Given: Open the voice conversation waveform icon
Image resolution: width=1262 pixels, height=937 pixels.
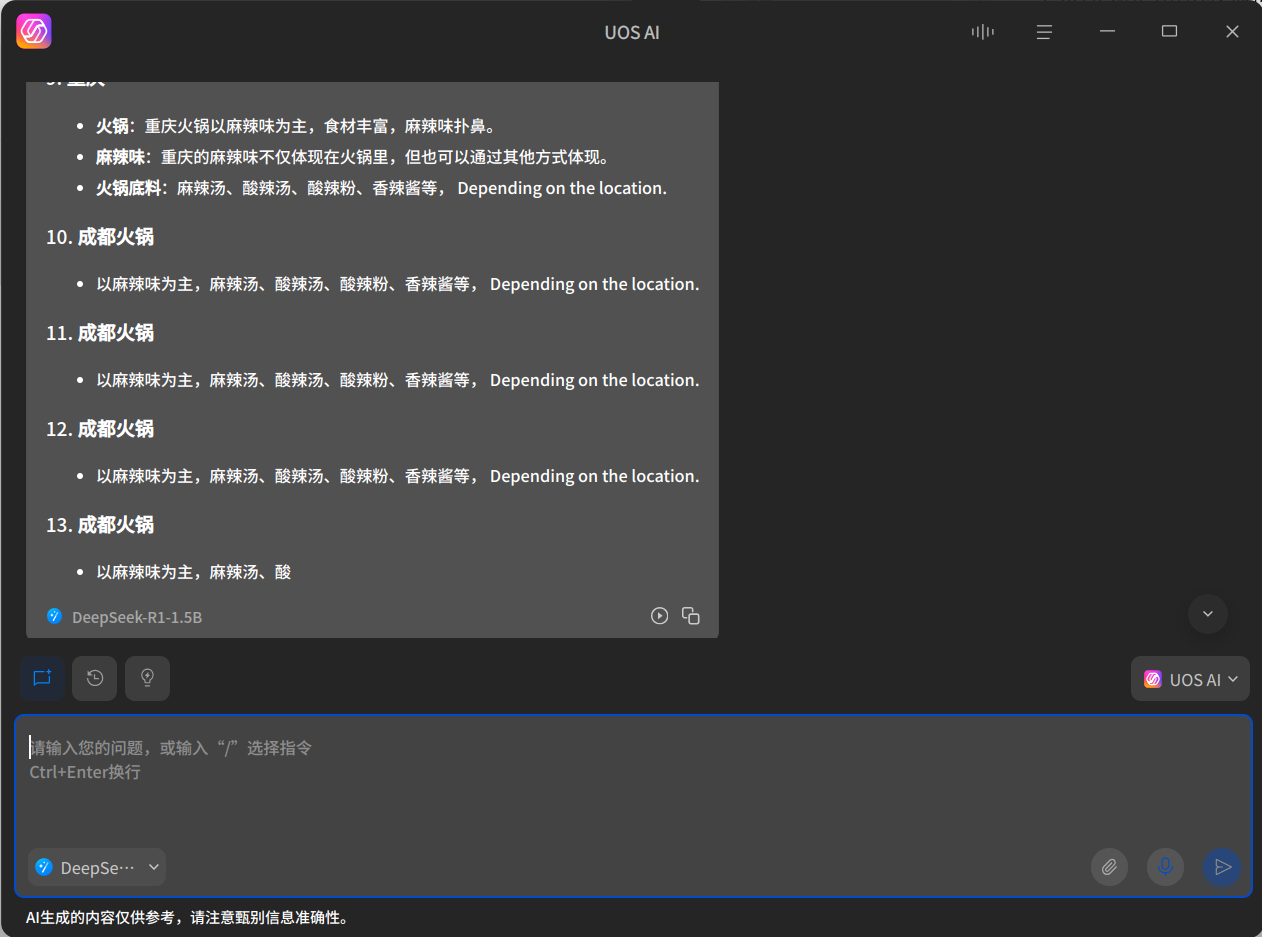Looking at the screenshot, I should [x=982, y=32].
